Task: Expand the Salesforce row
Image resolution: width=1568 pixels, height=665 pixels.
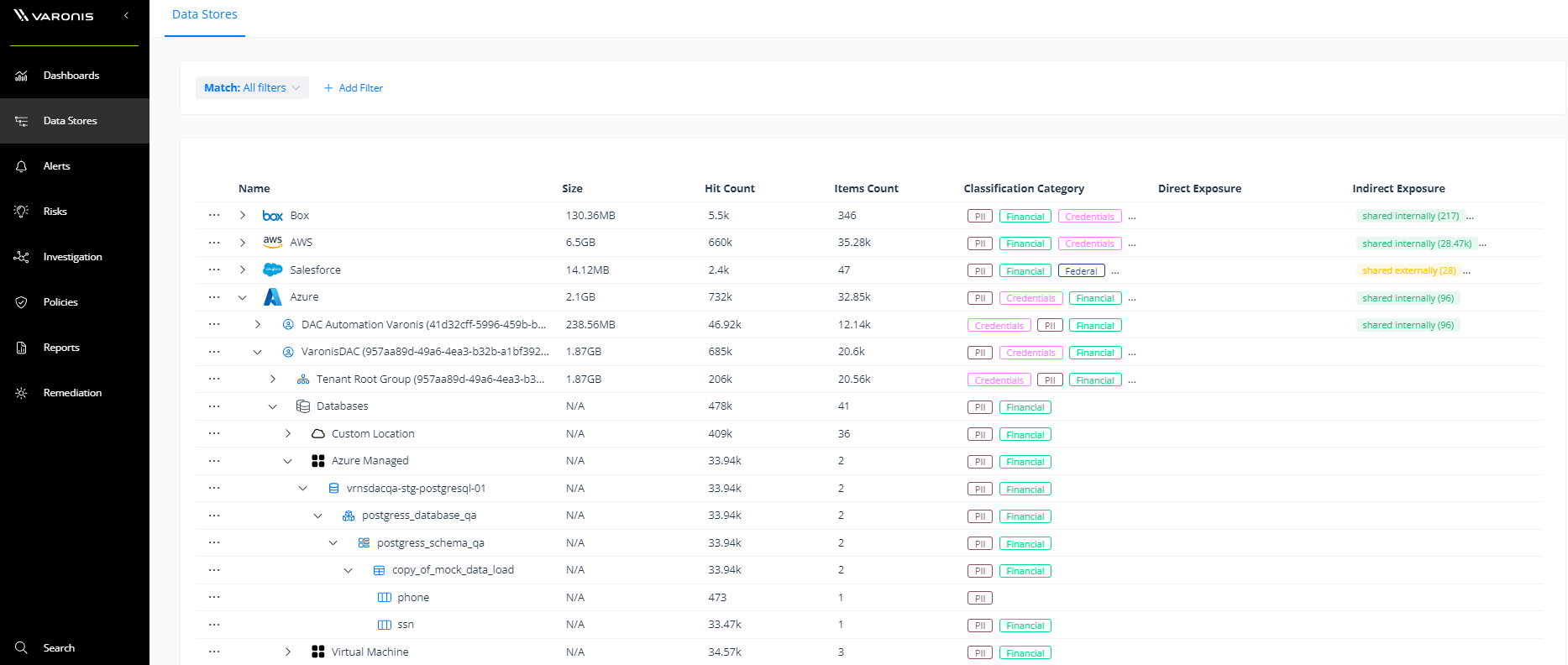Action: (x=243, y=270)
